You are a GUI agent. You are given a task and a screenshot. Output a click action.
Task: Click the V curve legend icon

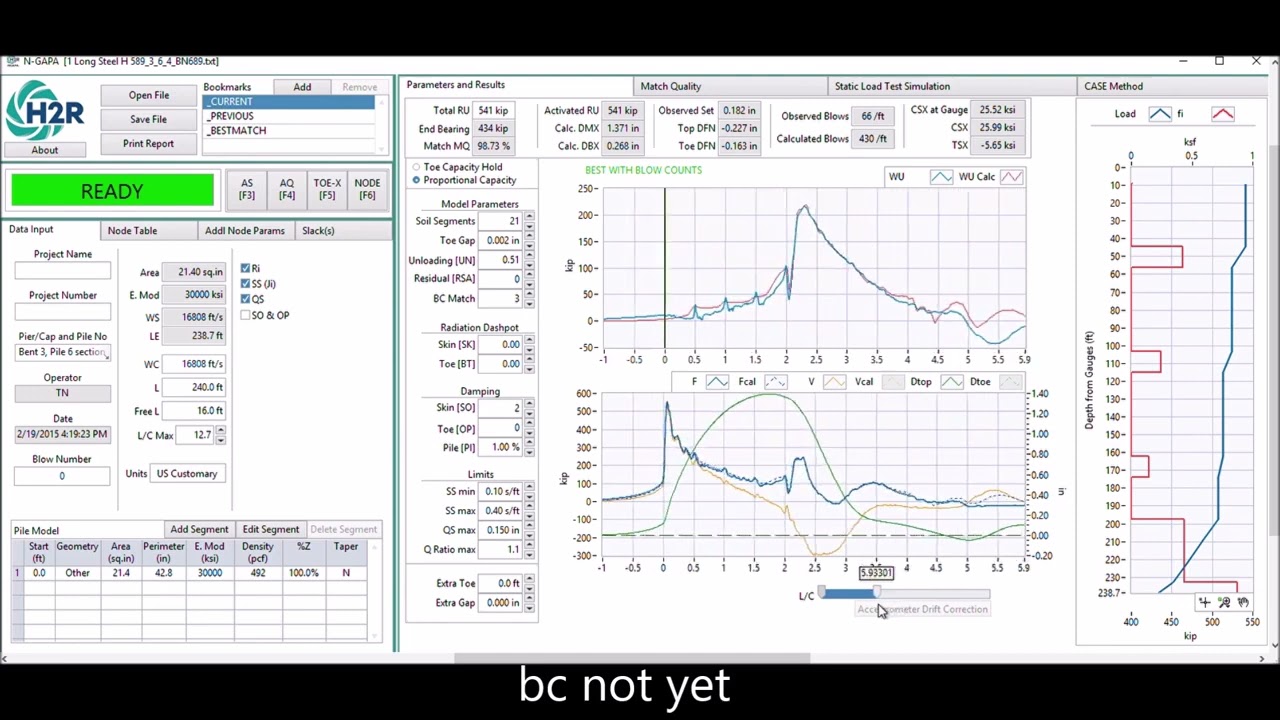(835, 382)
